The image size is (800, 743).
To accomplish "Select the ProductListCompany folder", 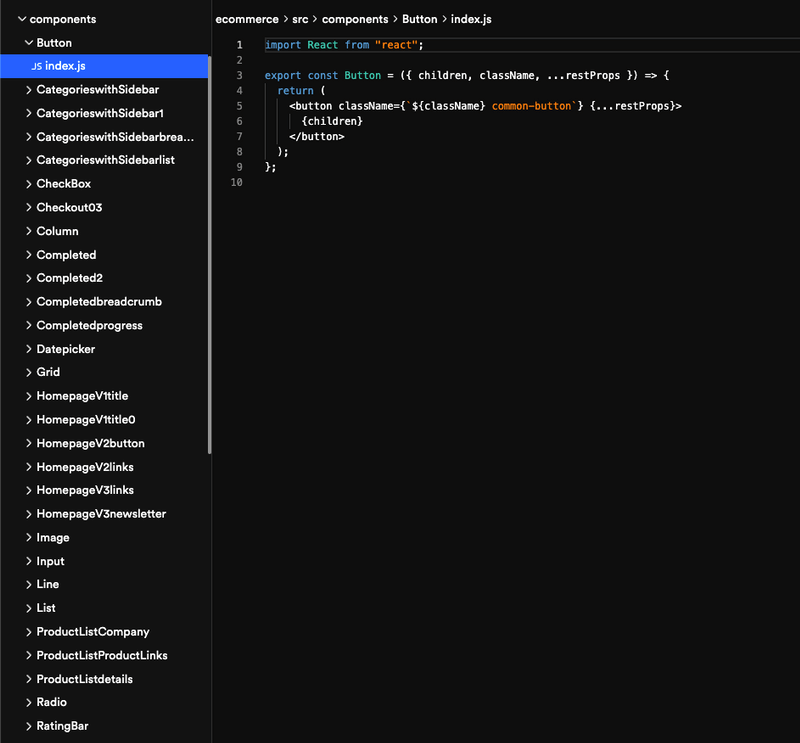I will 92,632.
